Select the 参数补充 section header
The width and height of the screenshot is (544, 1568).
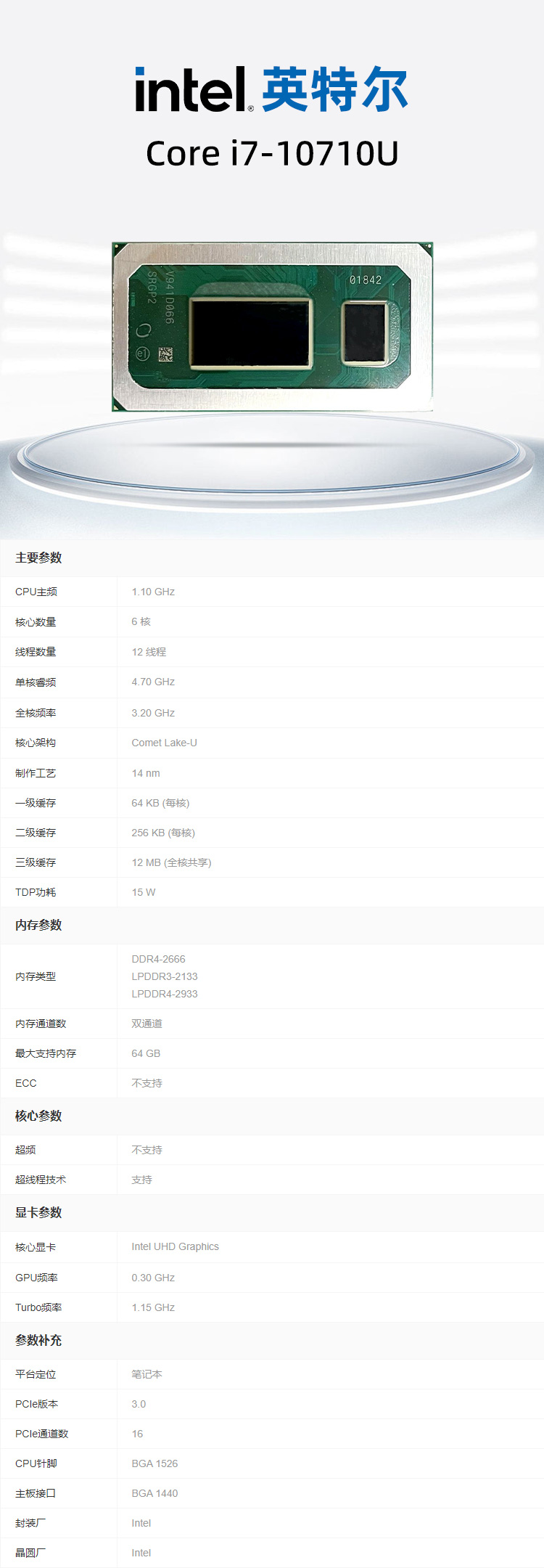[x=38, y=1340]
